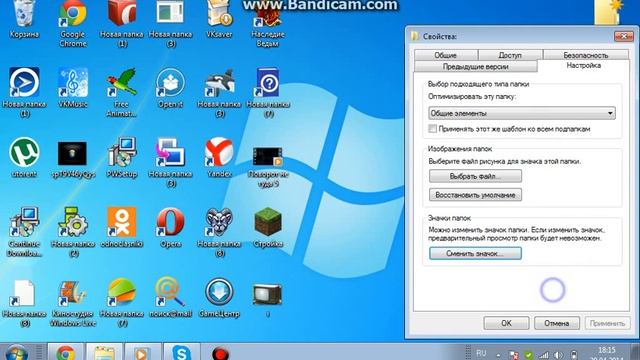640x360 pixels.
Task: Click the Выбрать файл... button
Action: pos(475,176)
